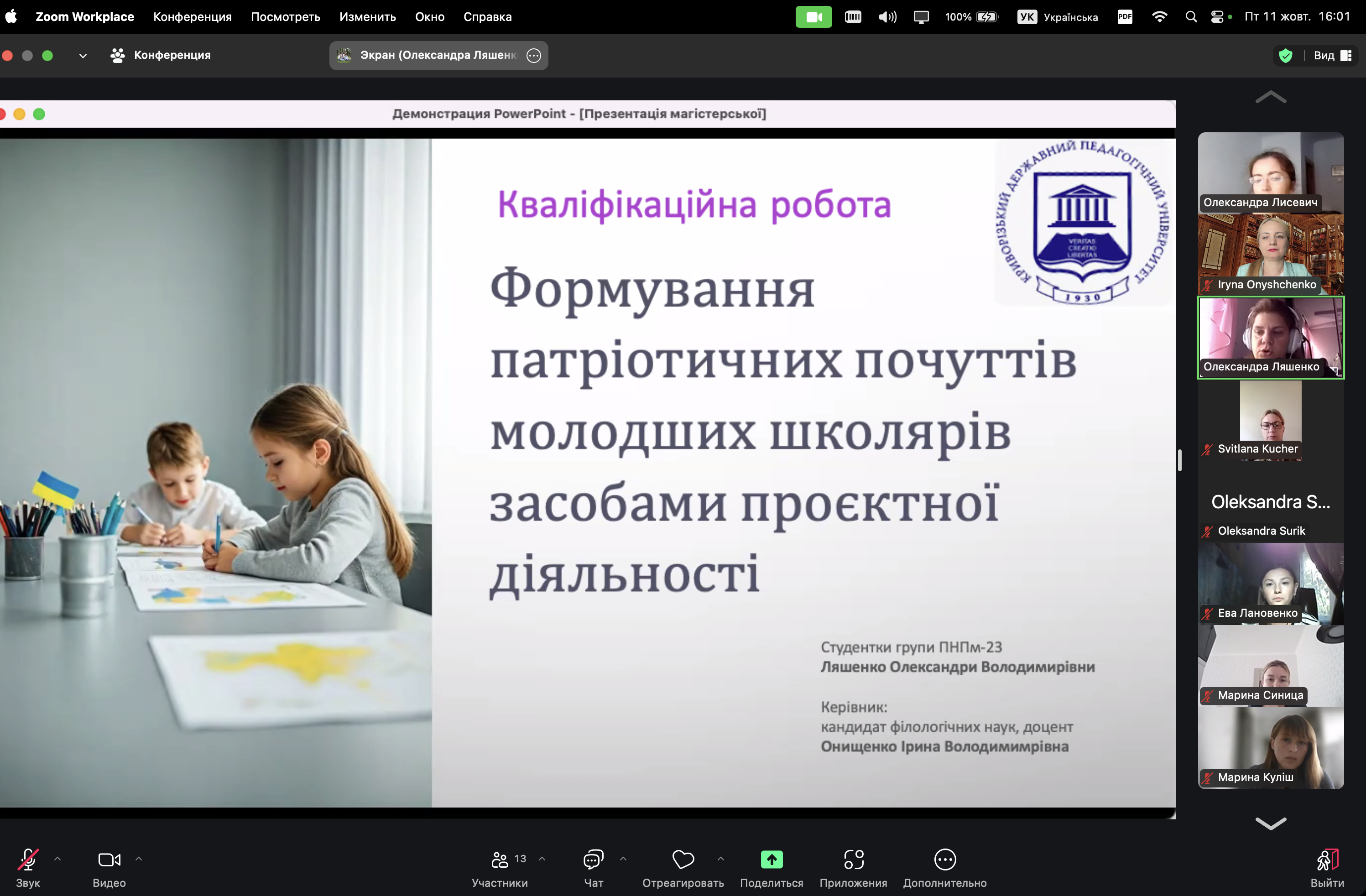
Task: Switch input source via Українська
Action: click(x=1058, y=16)
